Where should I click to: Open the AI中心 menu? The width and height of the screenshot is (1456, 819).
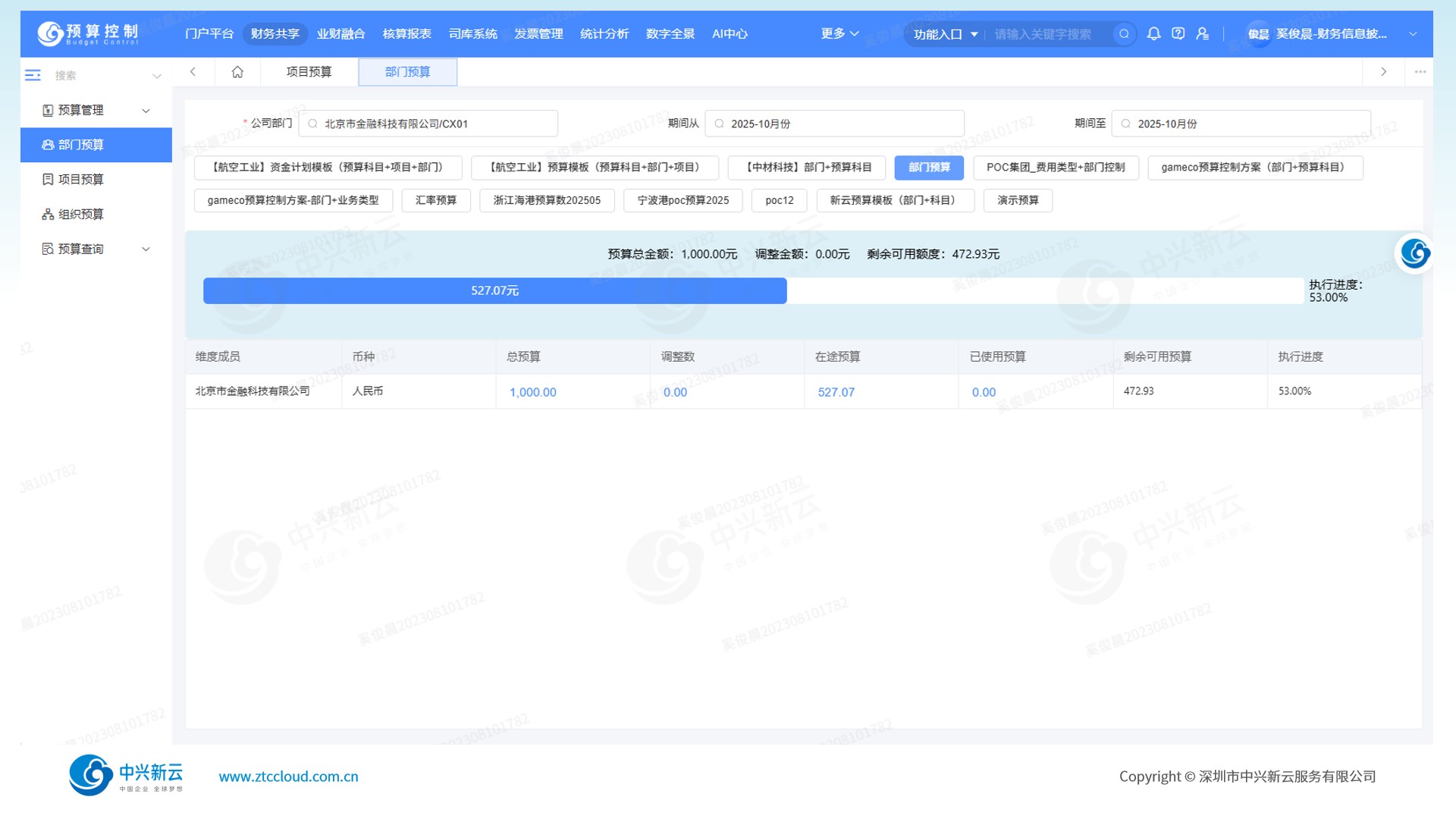pos(730,33)
